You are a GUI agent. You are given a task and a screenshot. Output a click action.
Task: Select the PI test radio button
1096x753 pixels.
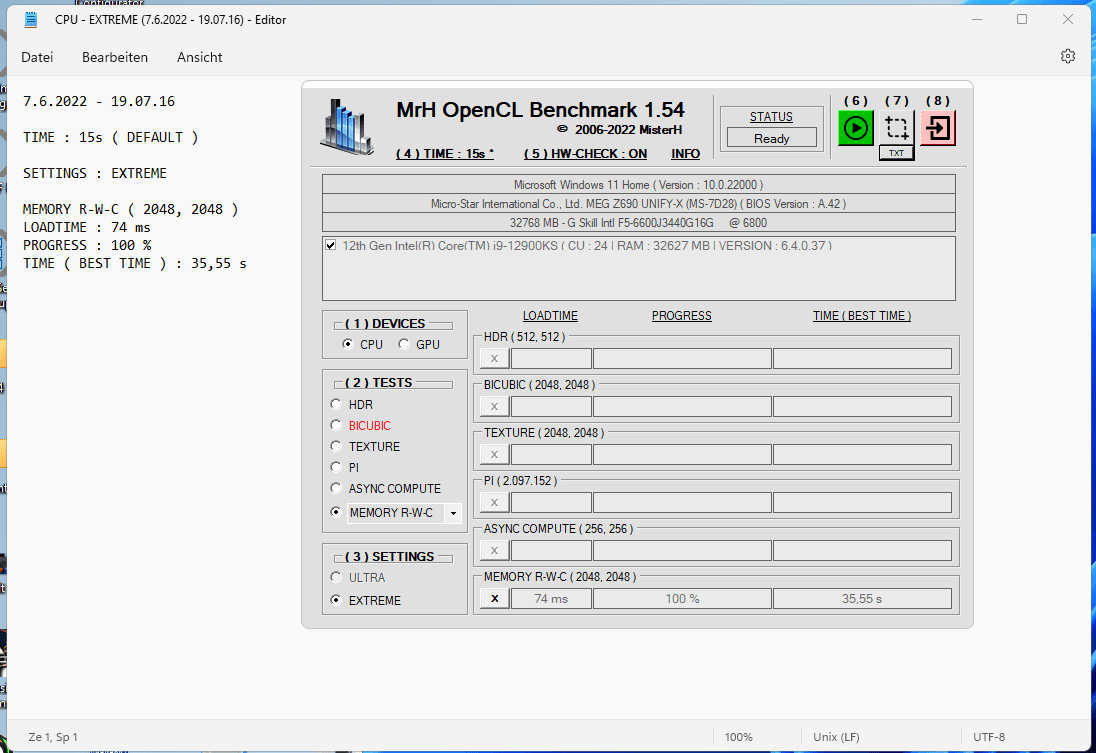[336, 467]
